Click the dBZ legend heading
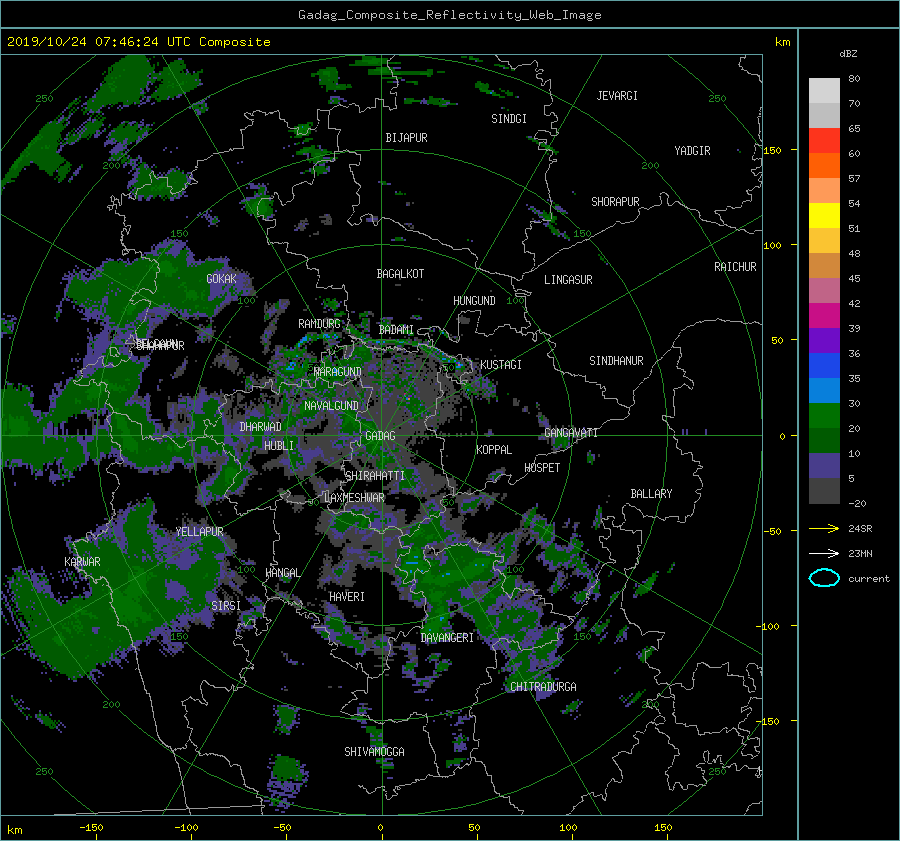Viewport: 900px width, 841px height. 848,53
